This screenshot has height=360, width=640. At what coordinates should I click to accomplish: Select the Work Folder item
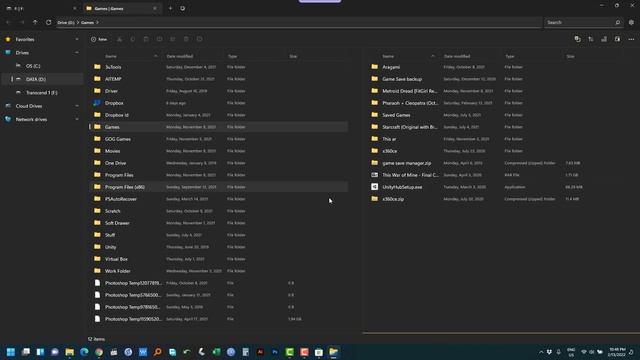(218, 271)
